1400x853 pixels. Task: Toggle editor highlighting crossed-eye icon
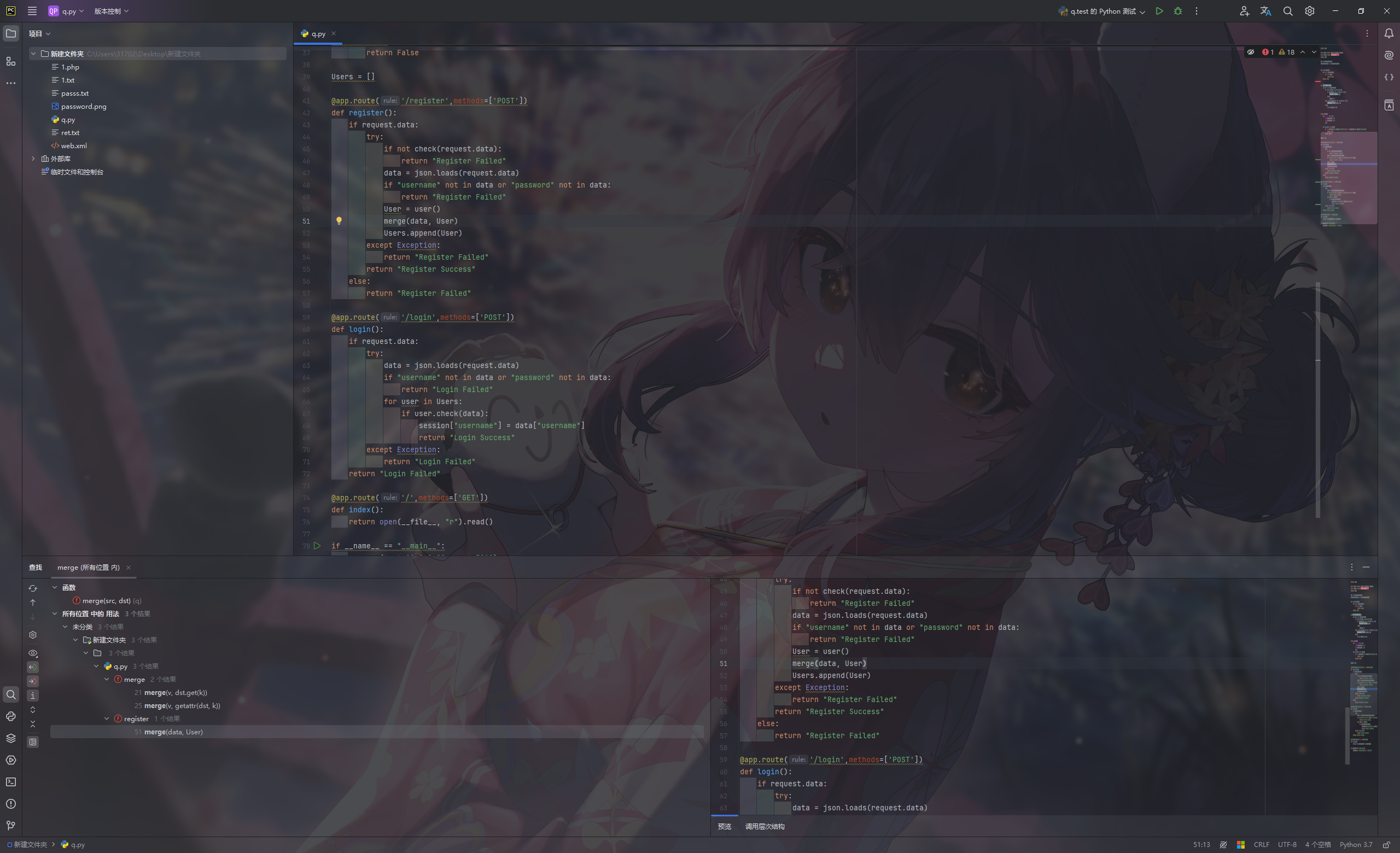click(1250, 52)
